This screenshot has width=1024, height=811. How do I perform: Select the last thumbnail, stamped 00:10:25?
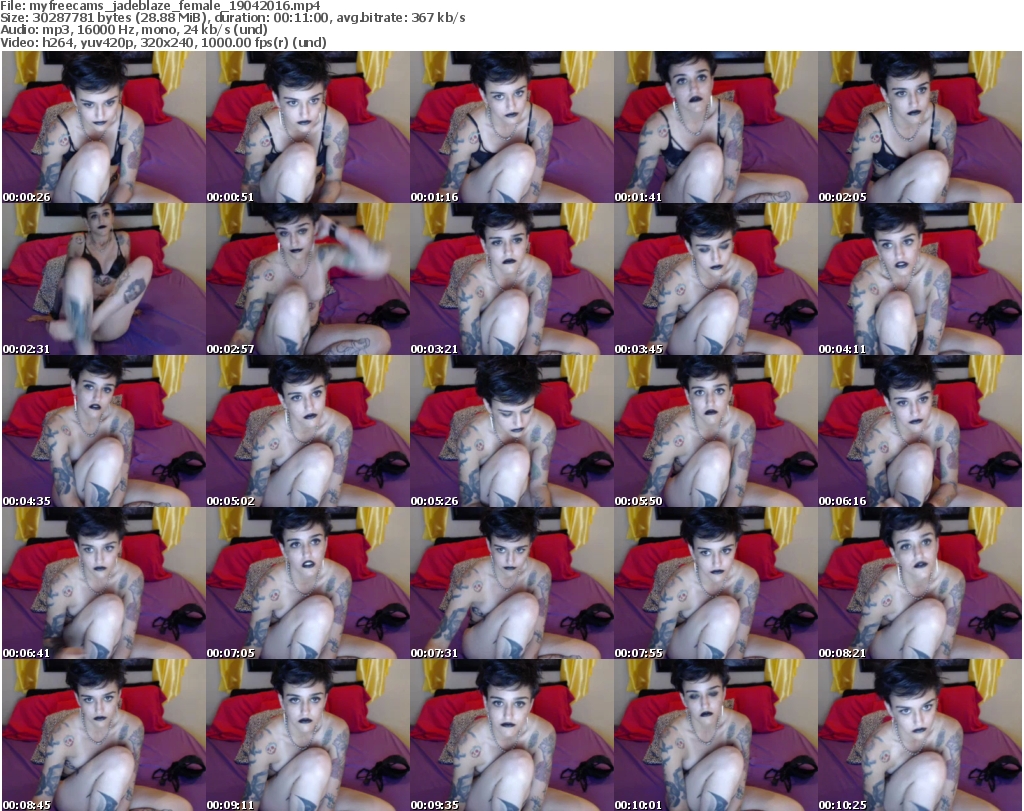click(920, 735)
